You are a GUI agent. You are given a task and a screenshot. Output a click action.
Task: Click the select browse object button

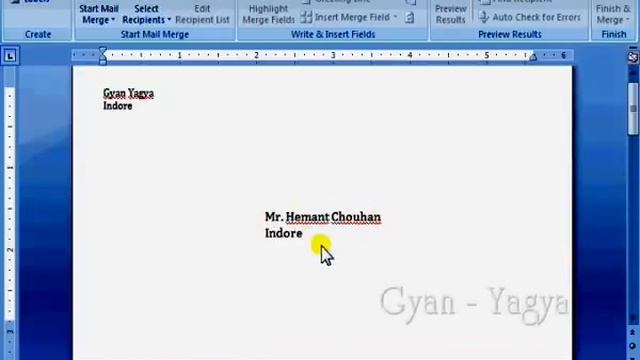click(633, 346)
